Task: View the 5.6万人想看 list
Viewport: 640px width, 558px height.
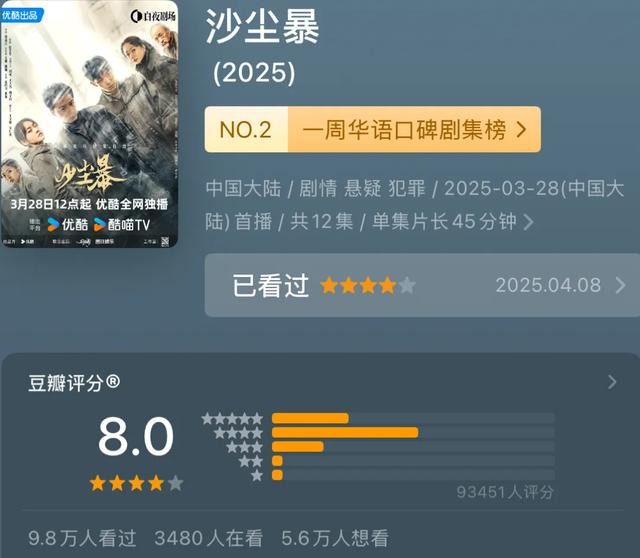Action: click(x=335, y=538)
